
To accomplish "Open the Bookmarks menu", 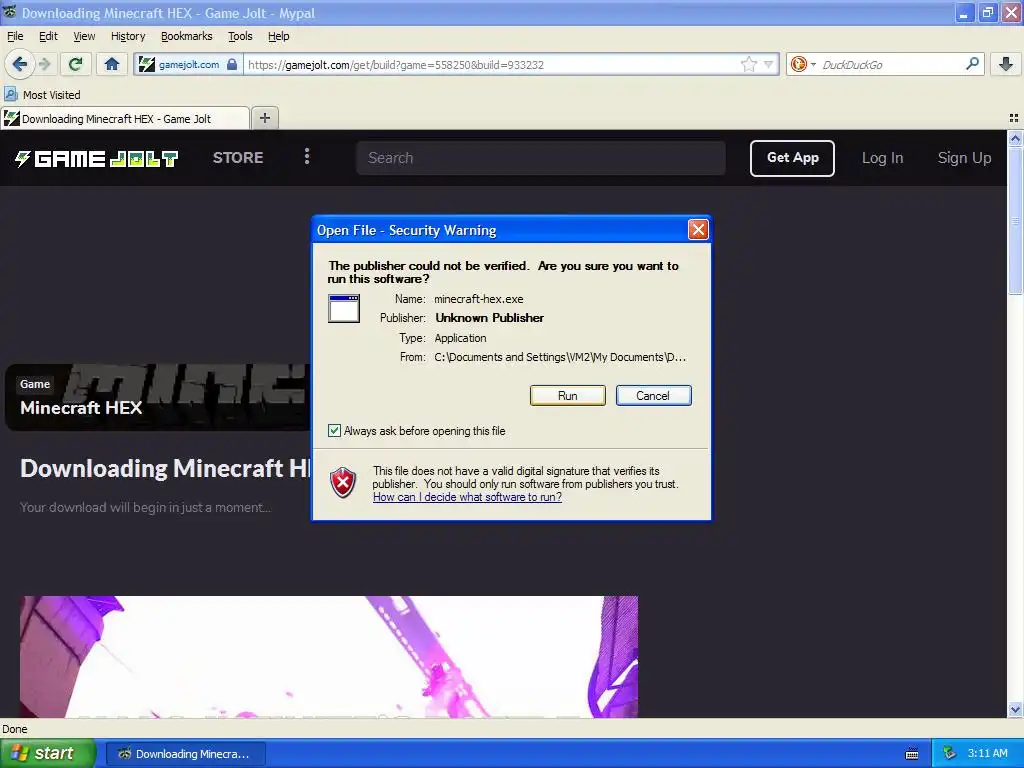I will (187, 36).
